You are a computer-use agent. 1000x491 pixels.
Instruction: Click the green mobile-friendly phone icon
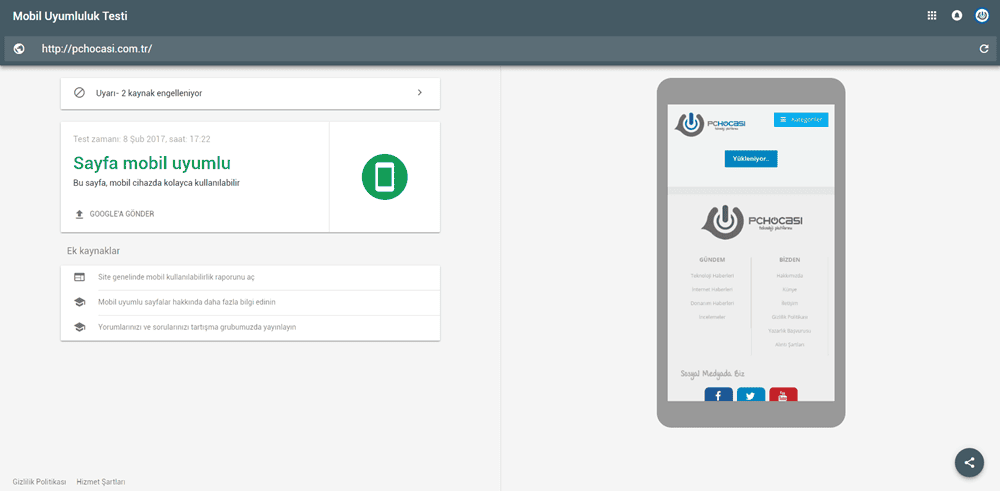pos(385,177)
